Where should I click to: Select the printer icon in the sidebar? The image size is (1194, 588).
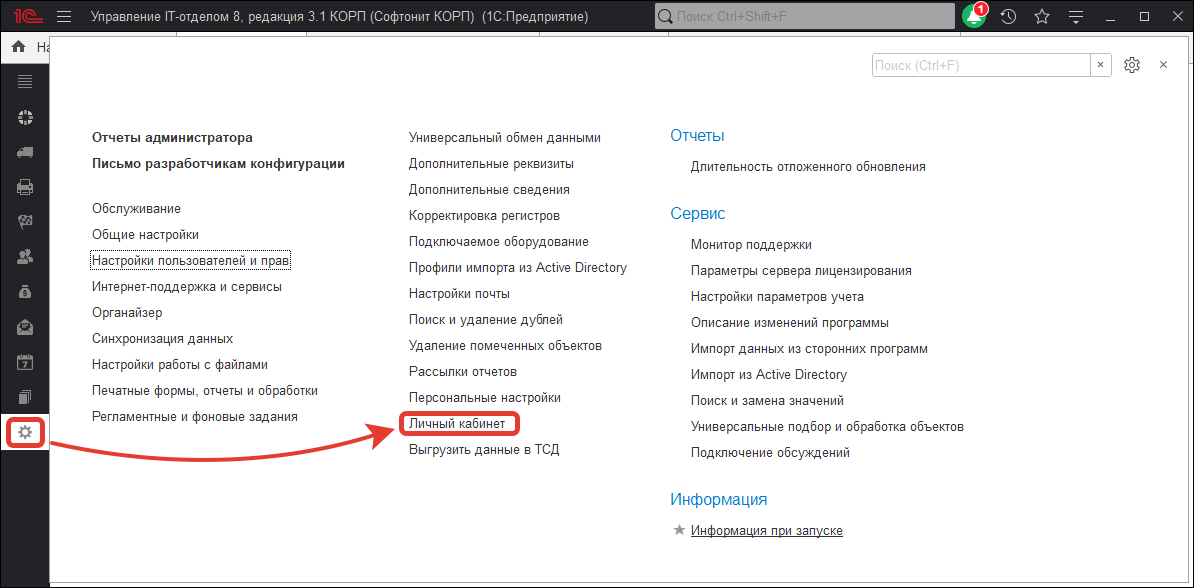[x=25, y=187]
